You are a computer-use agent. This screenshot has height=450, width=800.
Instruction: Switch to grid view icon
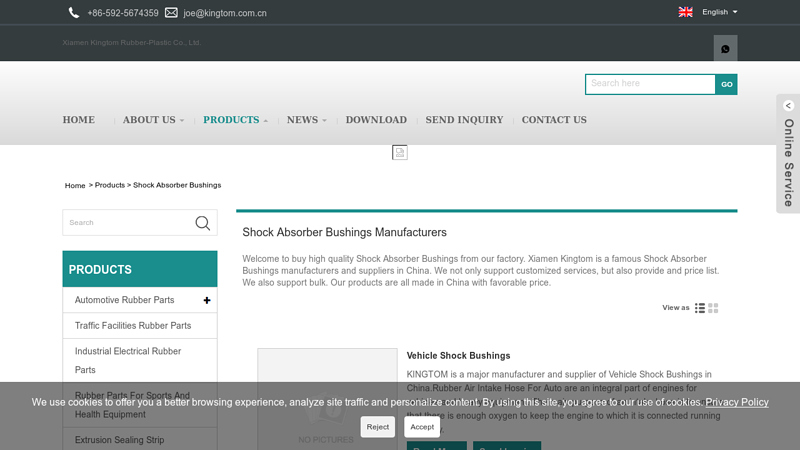[x=713, y=308]
